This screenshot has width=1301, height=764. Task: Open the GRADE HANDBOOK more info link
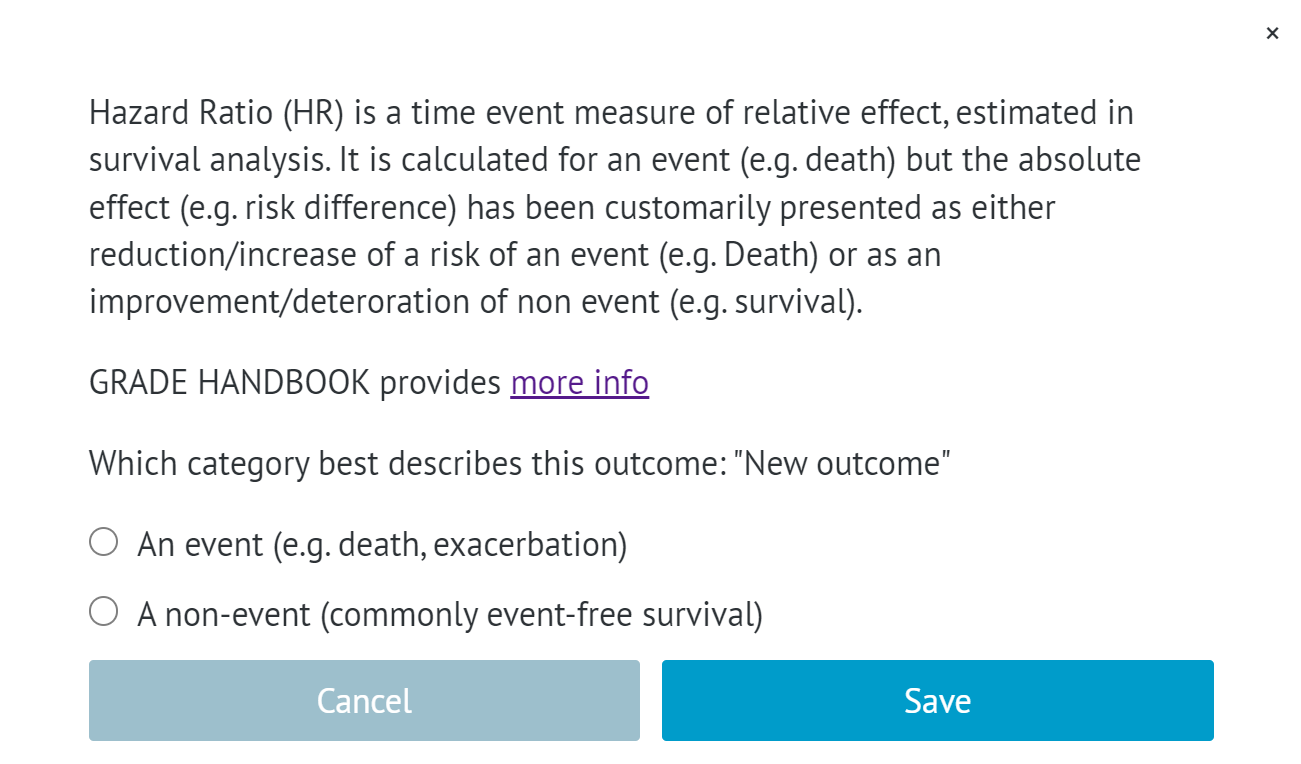[x=579, y=382]
